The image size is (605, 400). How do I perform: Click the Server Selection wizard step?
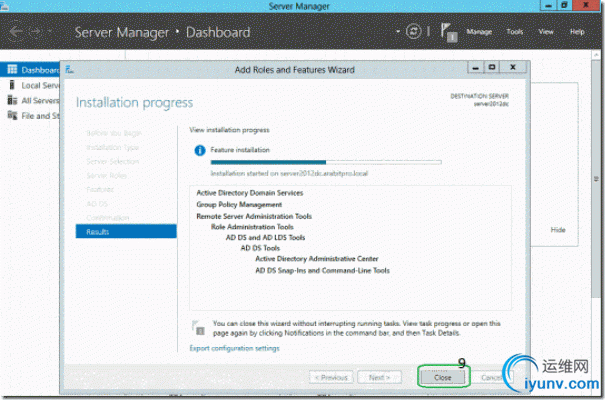(112, 161)
